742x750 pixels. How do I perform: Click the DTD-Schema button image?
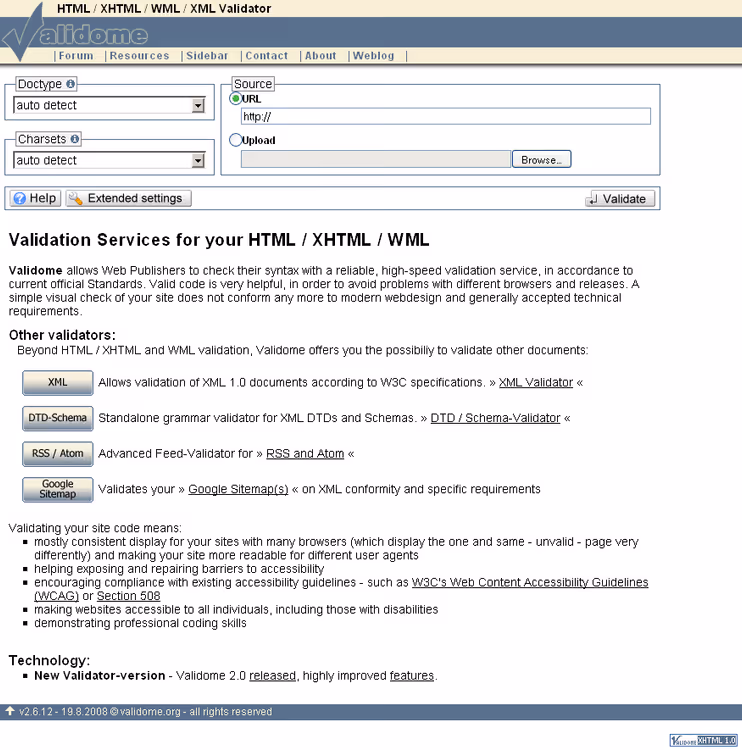(57, 418)
